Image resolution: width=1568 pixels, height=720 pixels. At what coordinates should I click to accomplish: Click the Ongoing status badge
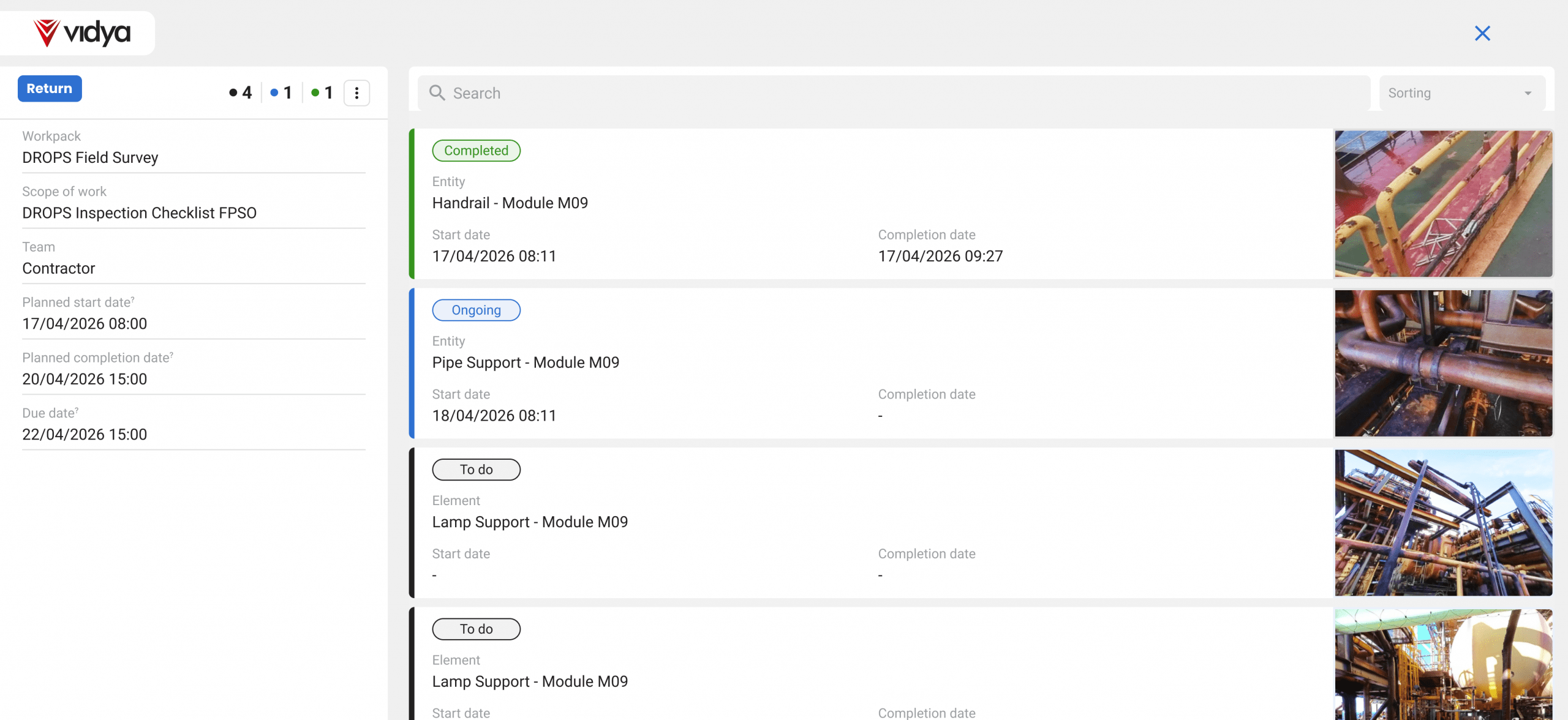(x=476, y=310)
